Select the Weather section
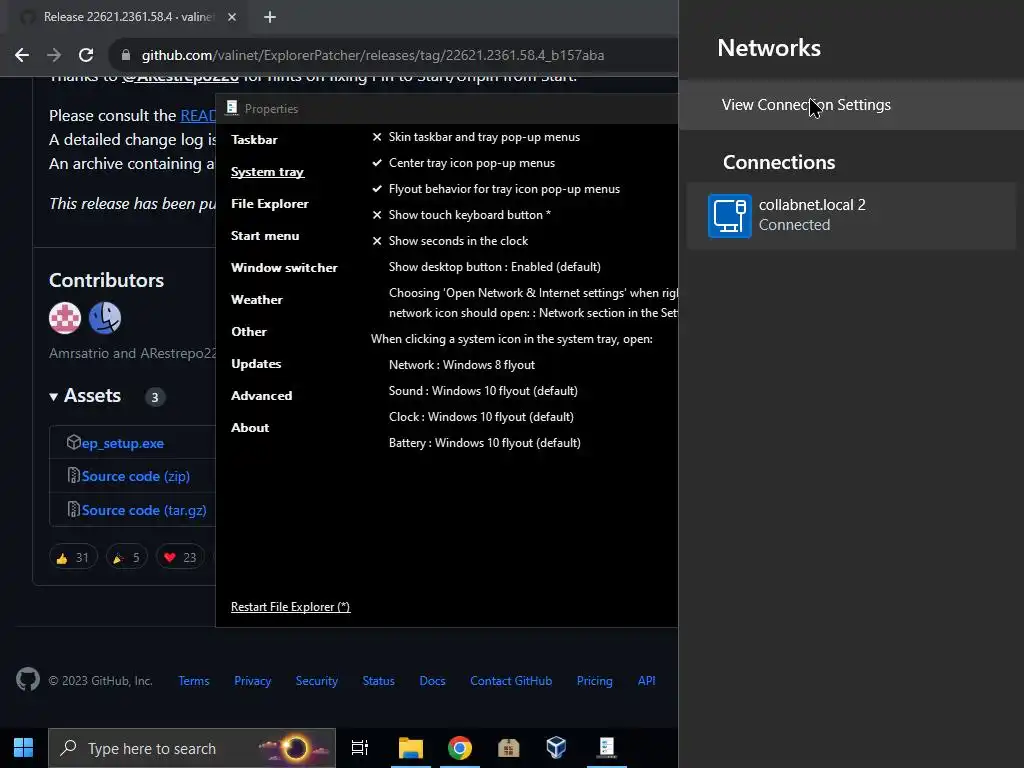The width and height of the screenshot is (1024, 768). [257, 300]
